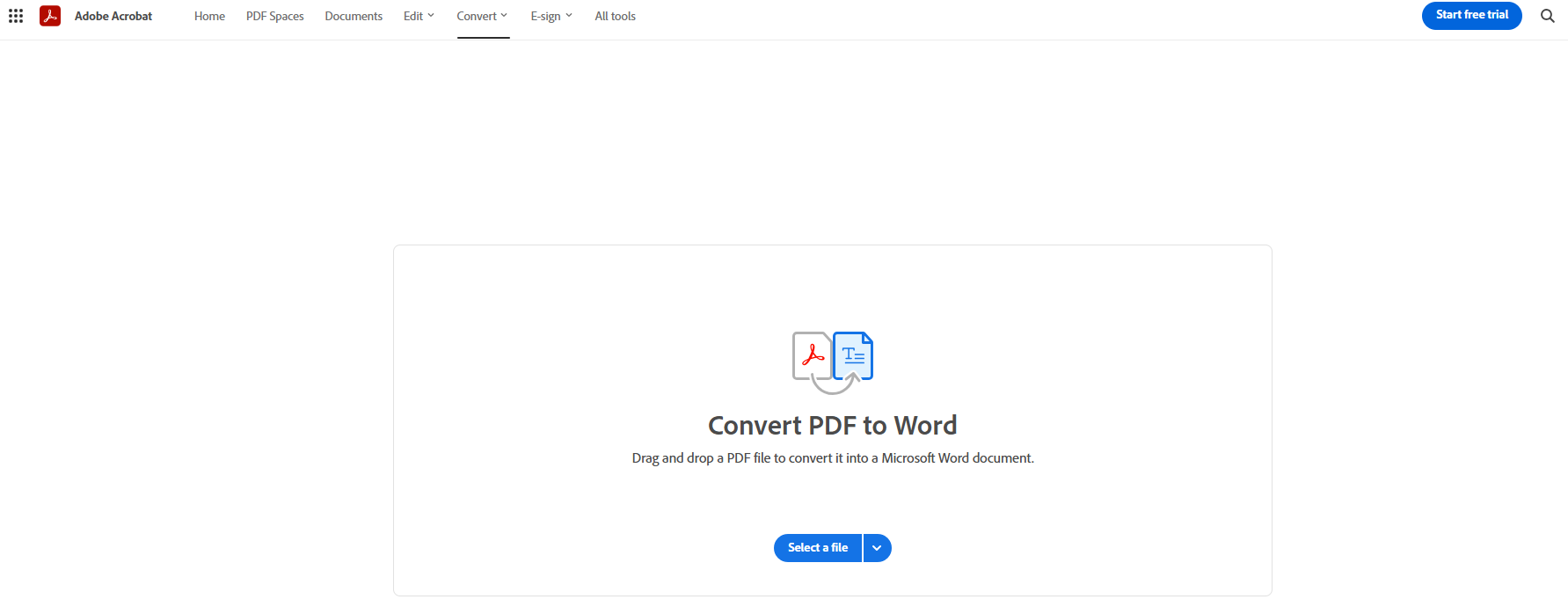This screenshot has height=614, width=1568.
Task: Click the Select a file button
Action: 818,547
